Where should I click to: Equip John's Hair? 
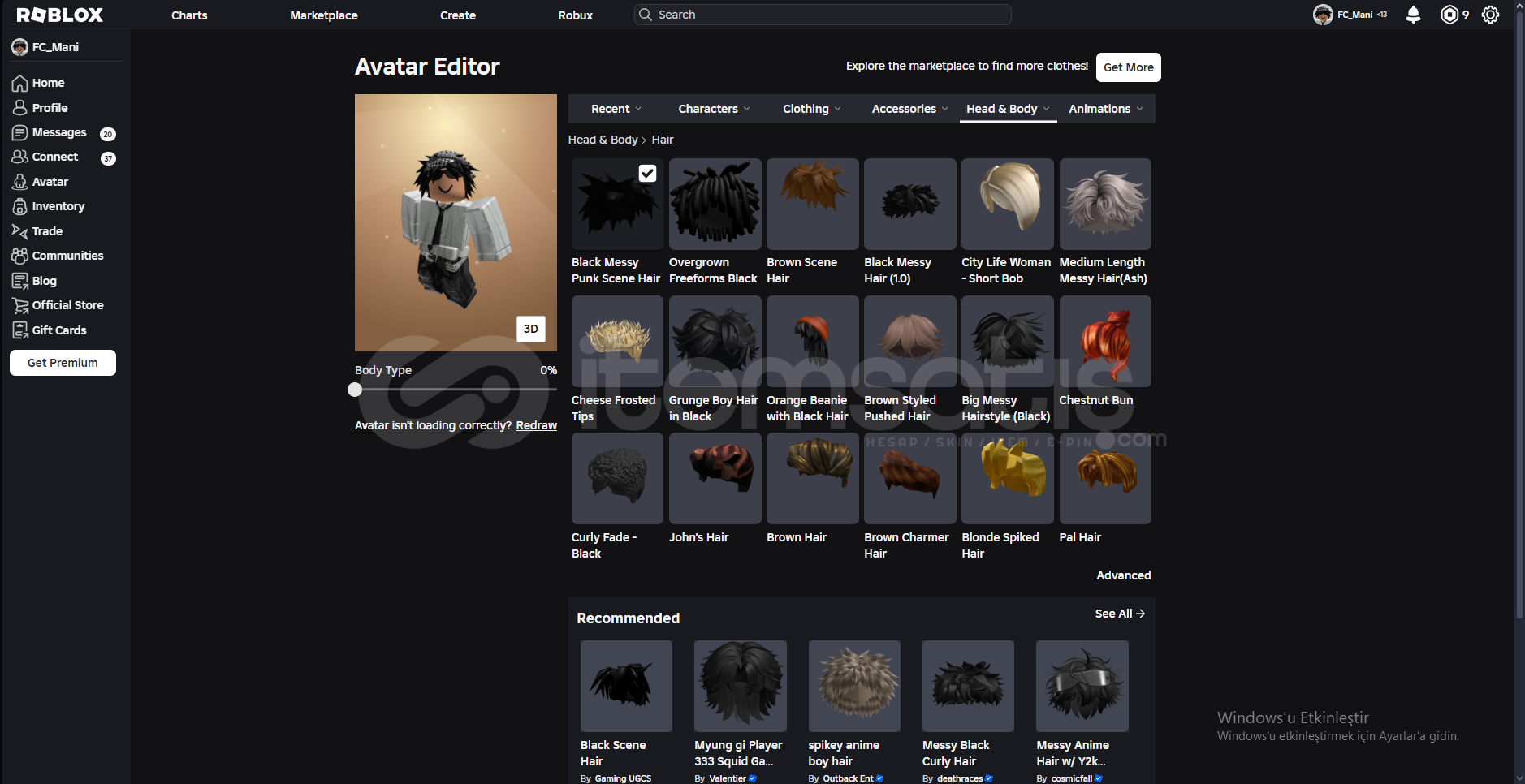(x=715, y=478)
